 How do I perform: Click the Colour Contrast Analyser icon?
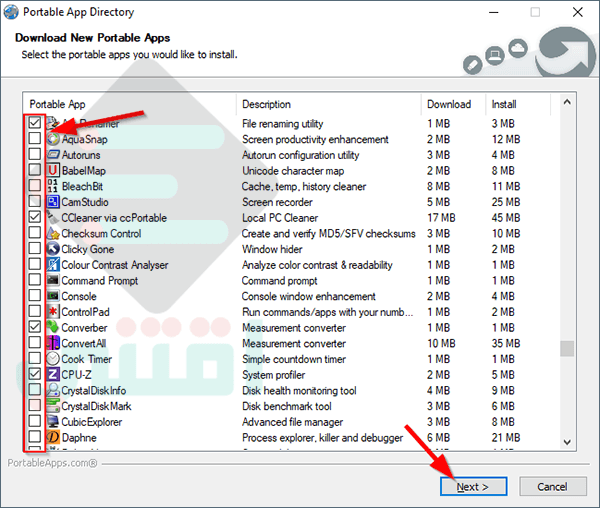click(x=53, y=264)
